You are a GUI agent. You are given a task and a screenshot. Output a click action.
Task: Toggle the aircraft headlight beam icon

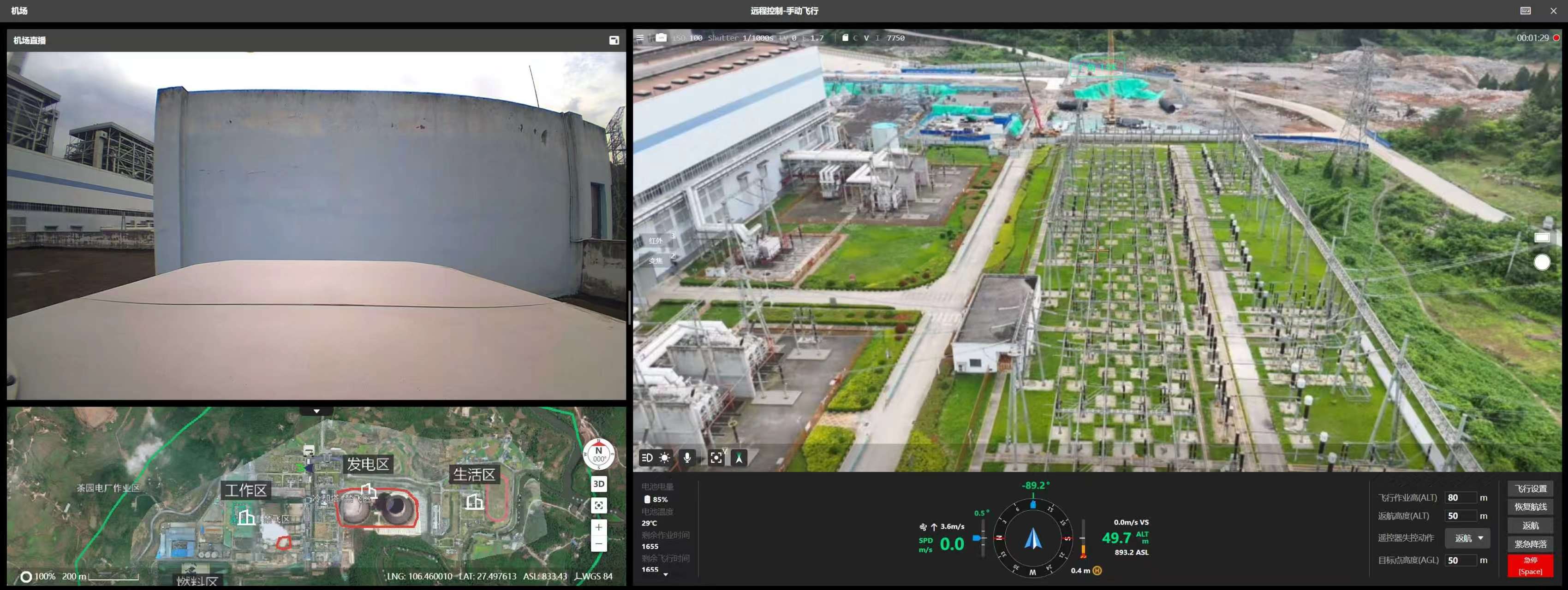click(647, 458)
